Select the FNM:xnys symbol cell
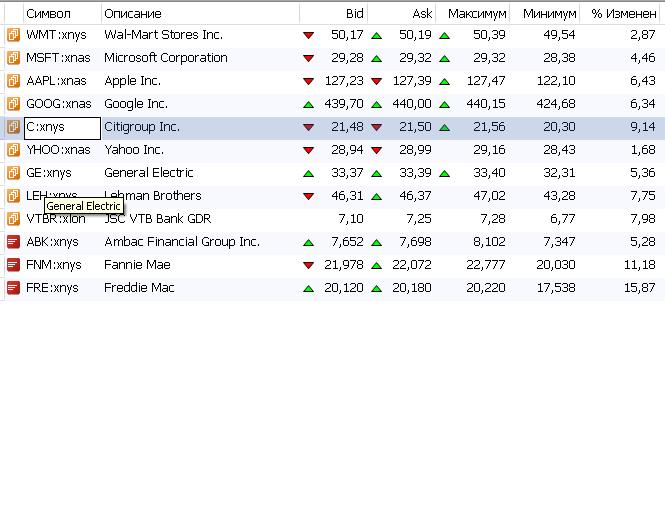 53,265
